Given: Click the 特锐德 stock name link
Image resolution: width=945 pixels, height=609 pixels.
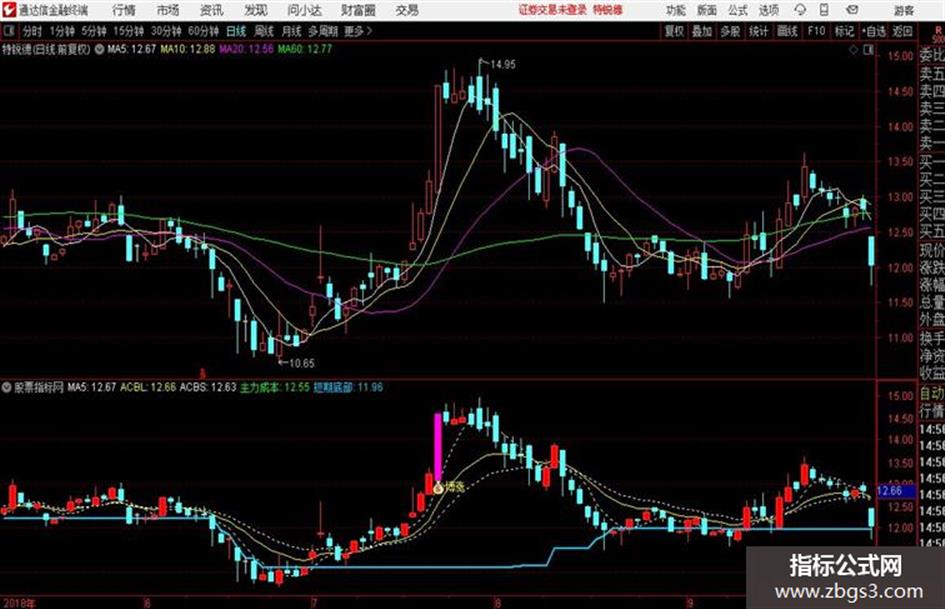Looking at the screenshot, I should coord(607,10).
